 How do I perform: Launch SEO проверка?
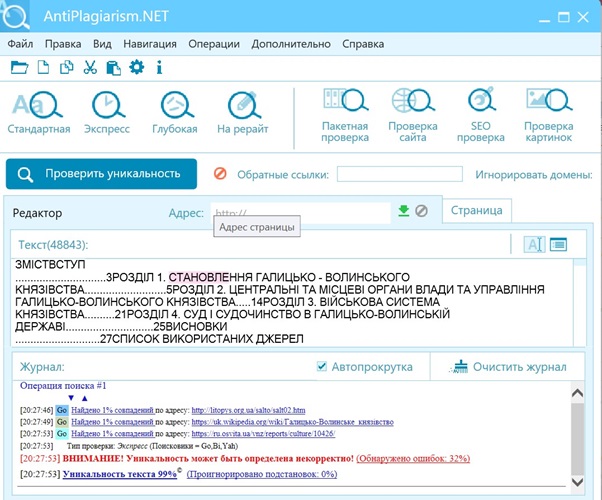click(x=481, y=115)
